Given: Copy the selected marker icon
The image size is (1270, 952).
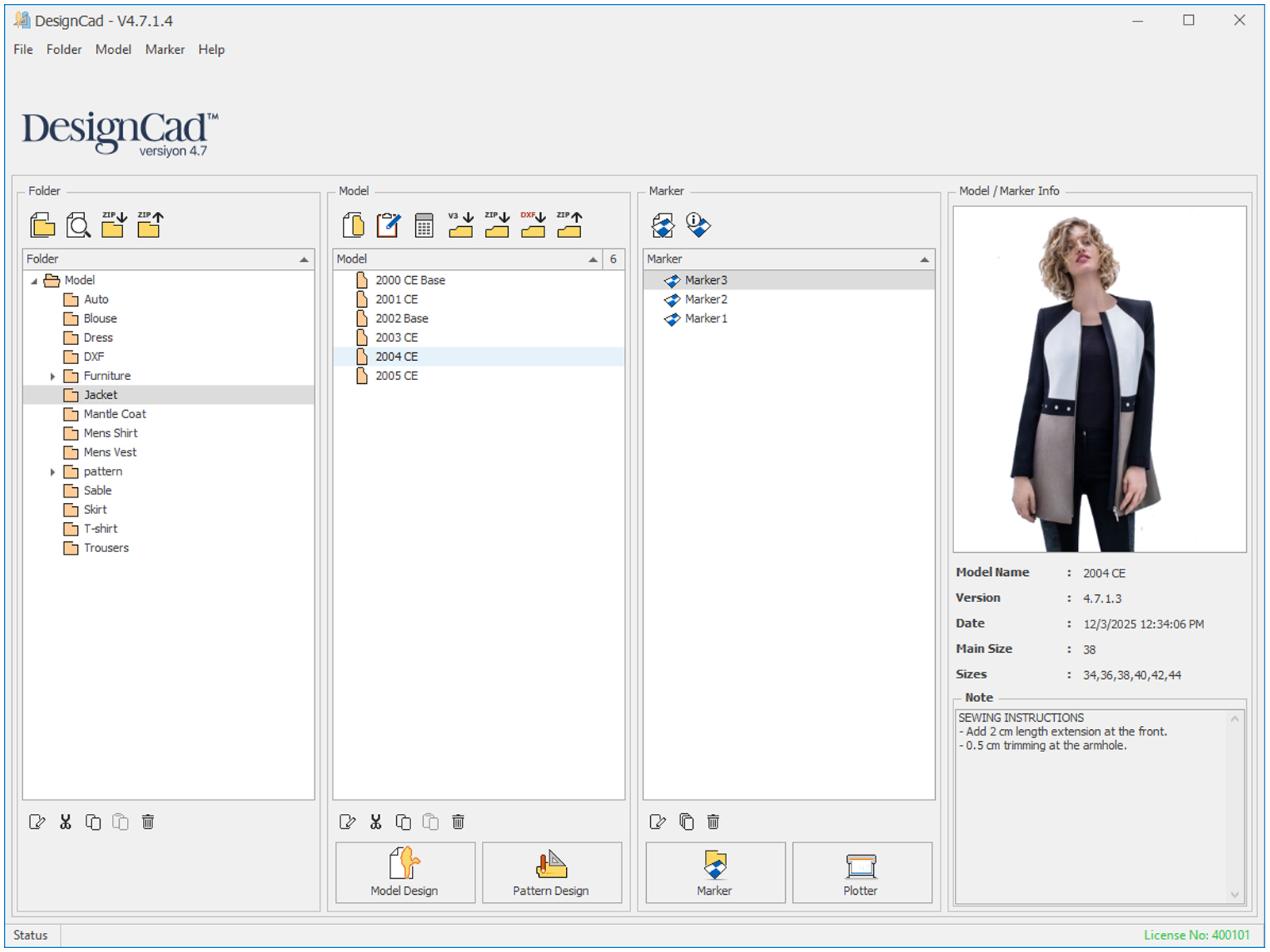Looking at the screenshot, I should [x=687, y=822].
